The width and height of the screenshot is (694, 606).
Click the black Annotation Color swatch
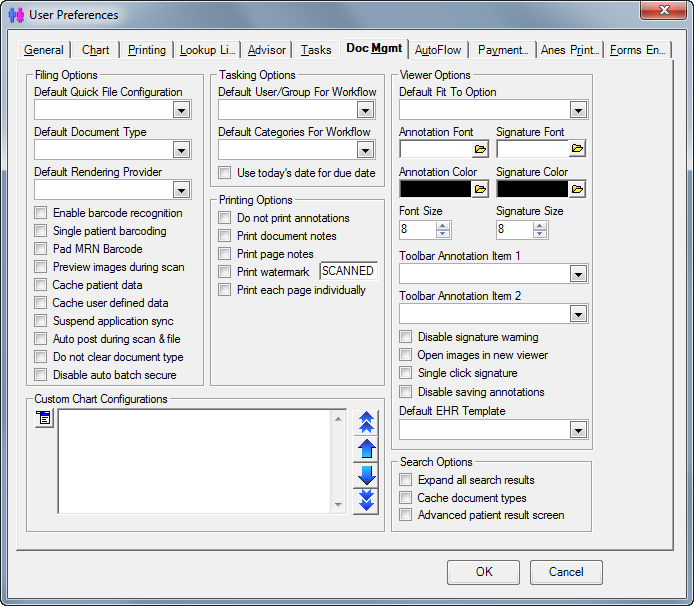tap(436, 189)
